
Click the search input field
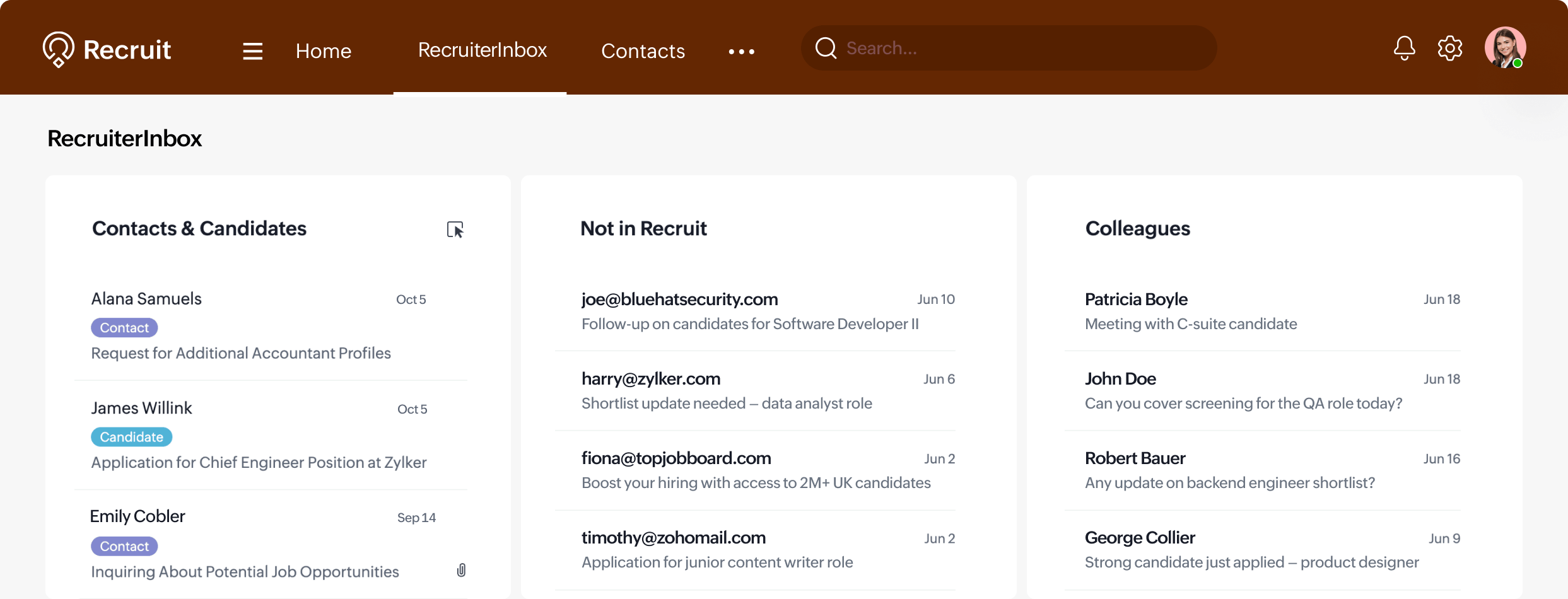coord(1009,47)
